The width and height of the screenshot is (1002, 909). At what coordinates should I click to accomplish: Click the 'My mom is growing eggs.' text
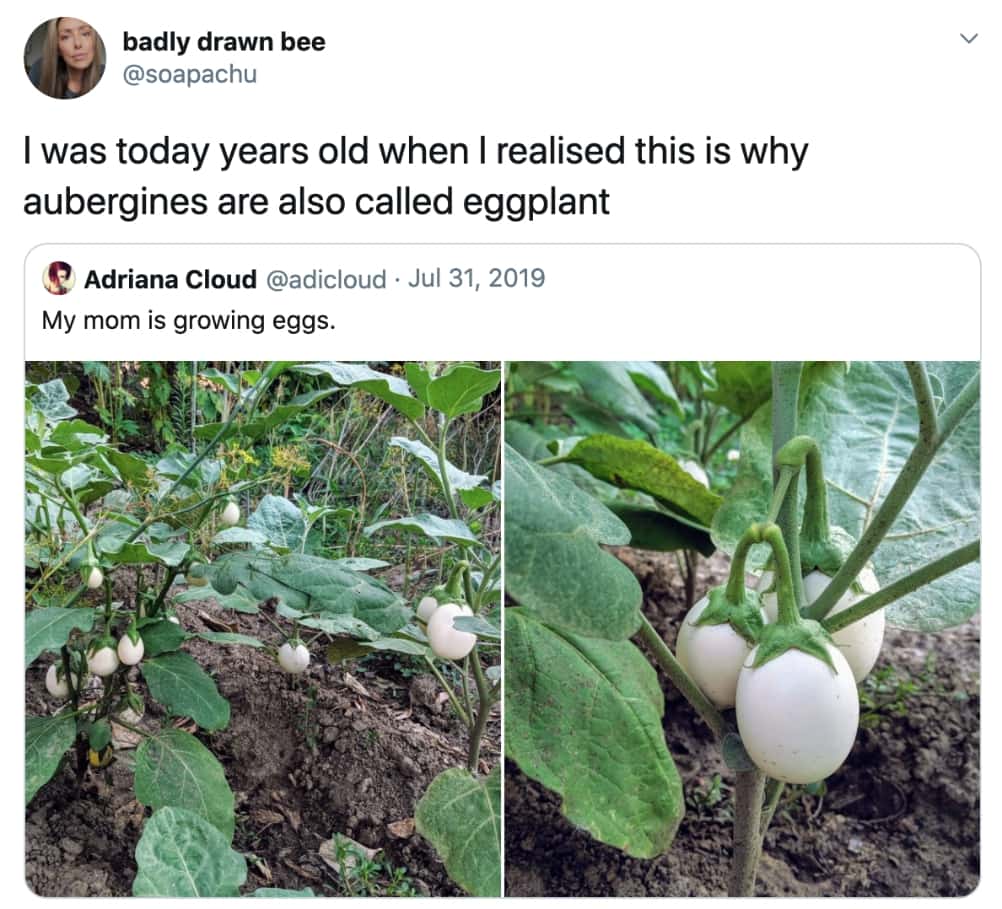click(189, 320)
